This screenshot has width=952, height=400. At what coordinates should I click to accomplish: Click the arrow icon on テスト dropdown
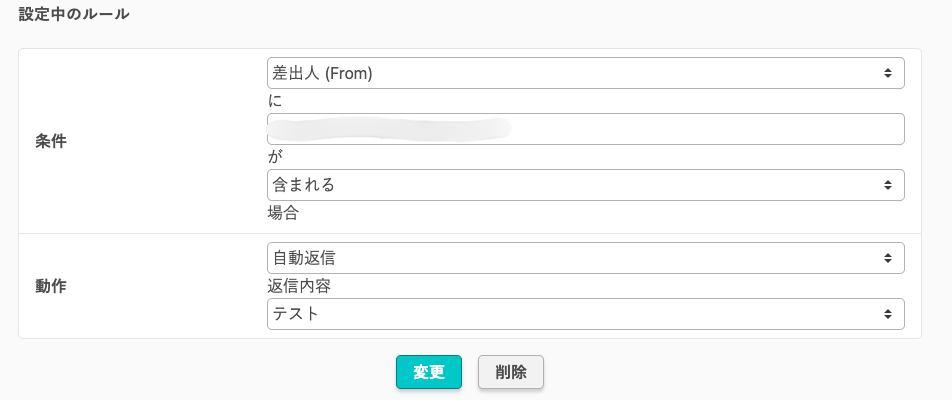pyautogui.click(x=887, y=314)
